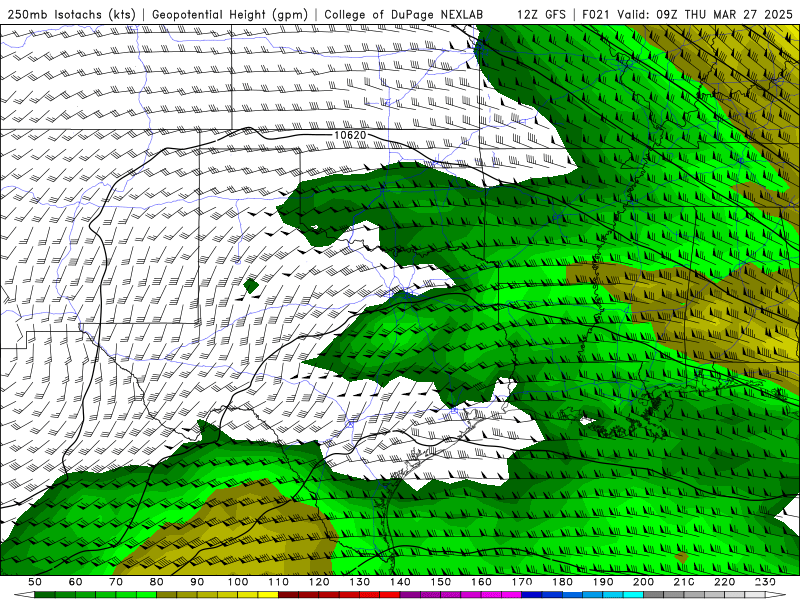Click the legend value 90
800x600 pixels.
point(197,582)
